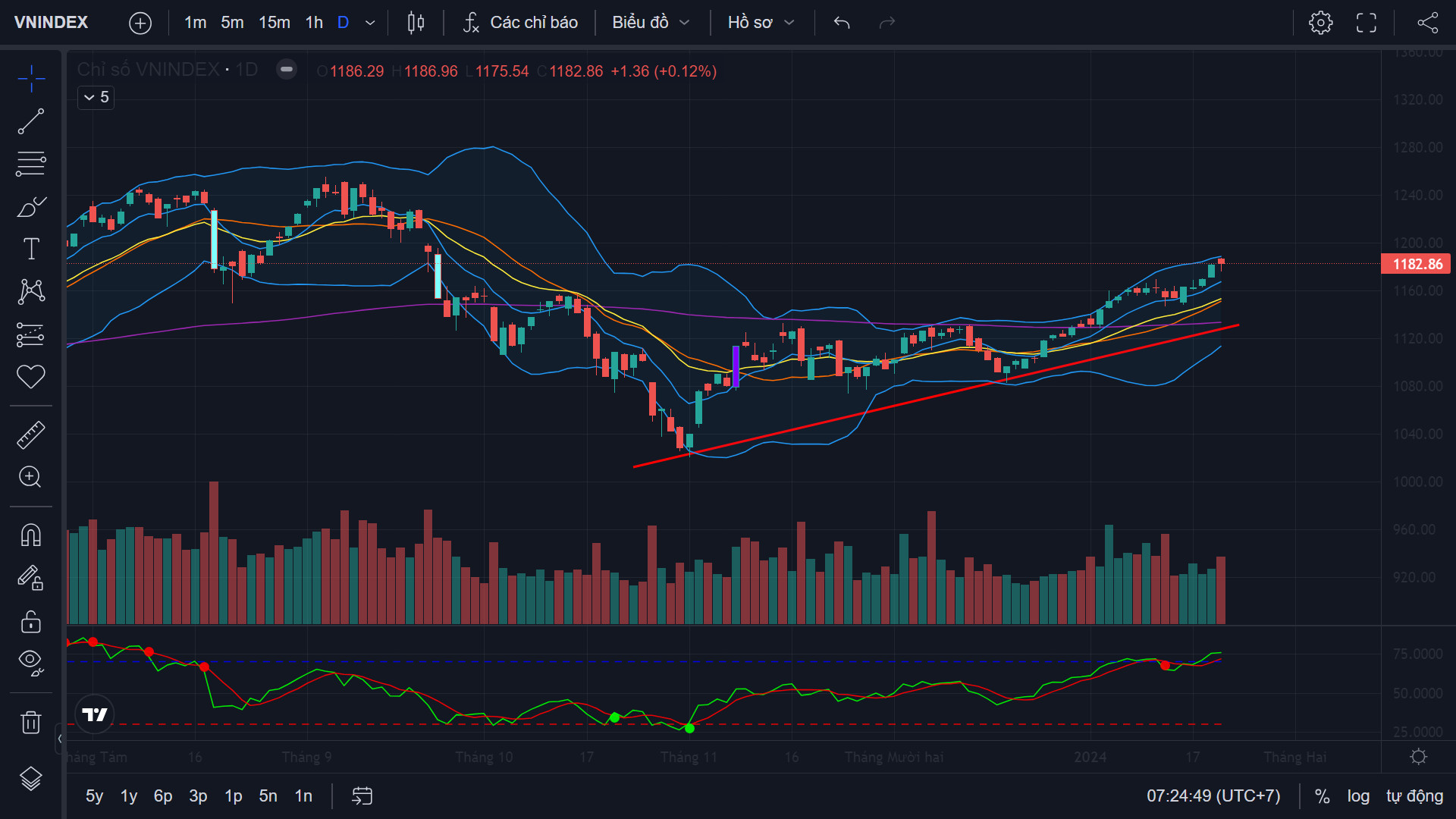Open the object tree layers icon

pyautogui.click(x=31, y=778)
